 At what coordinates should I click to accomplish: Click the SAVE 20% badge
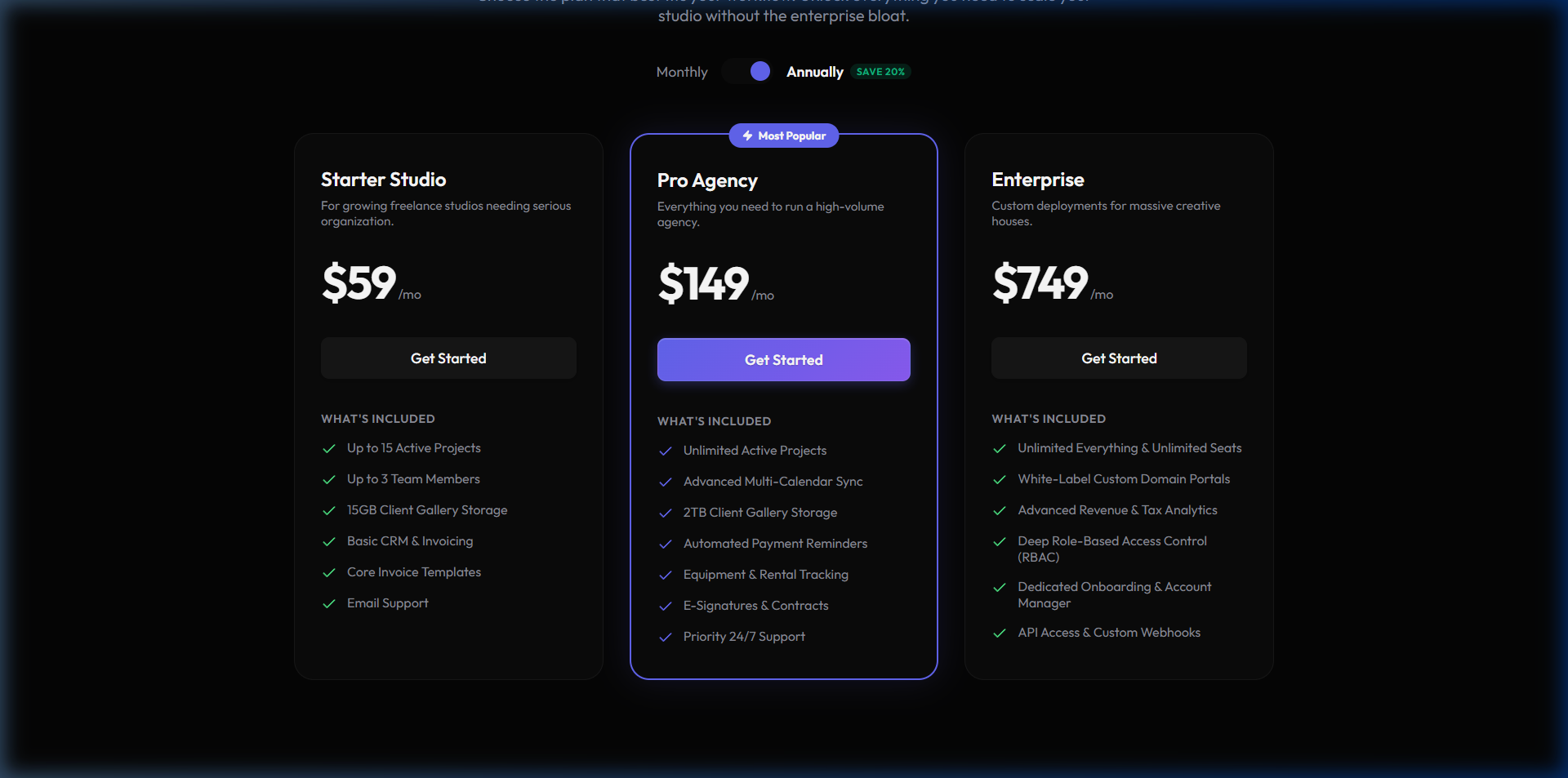click(880, 72)
